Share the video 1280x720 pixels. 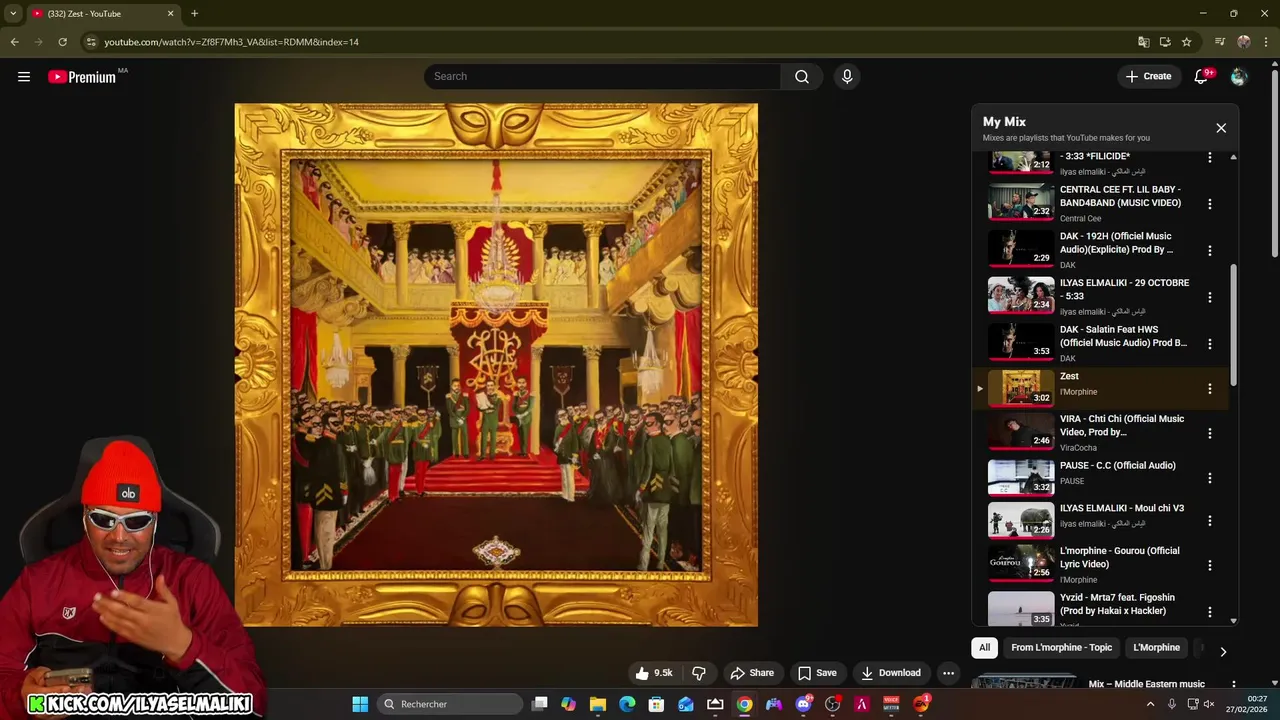[x=752, y=673]
